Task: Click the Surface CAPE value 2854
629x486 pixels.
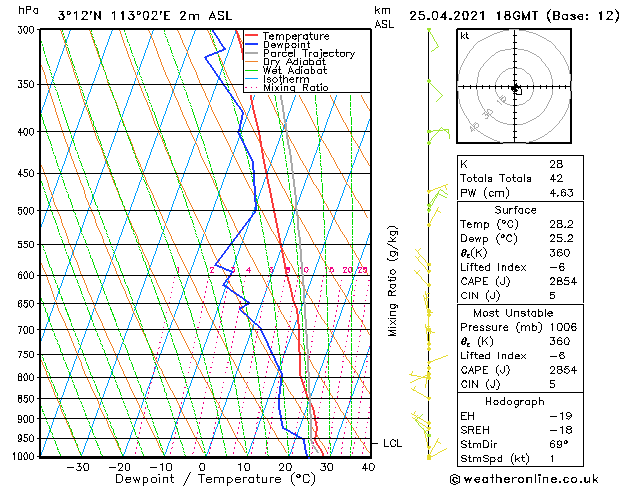Action: pos(563,281)
